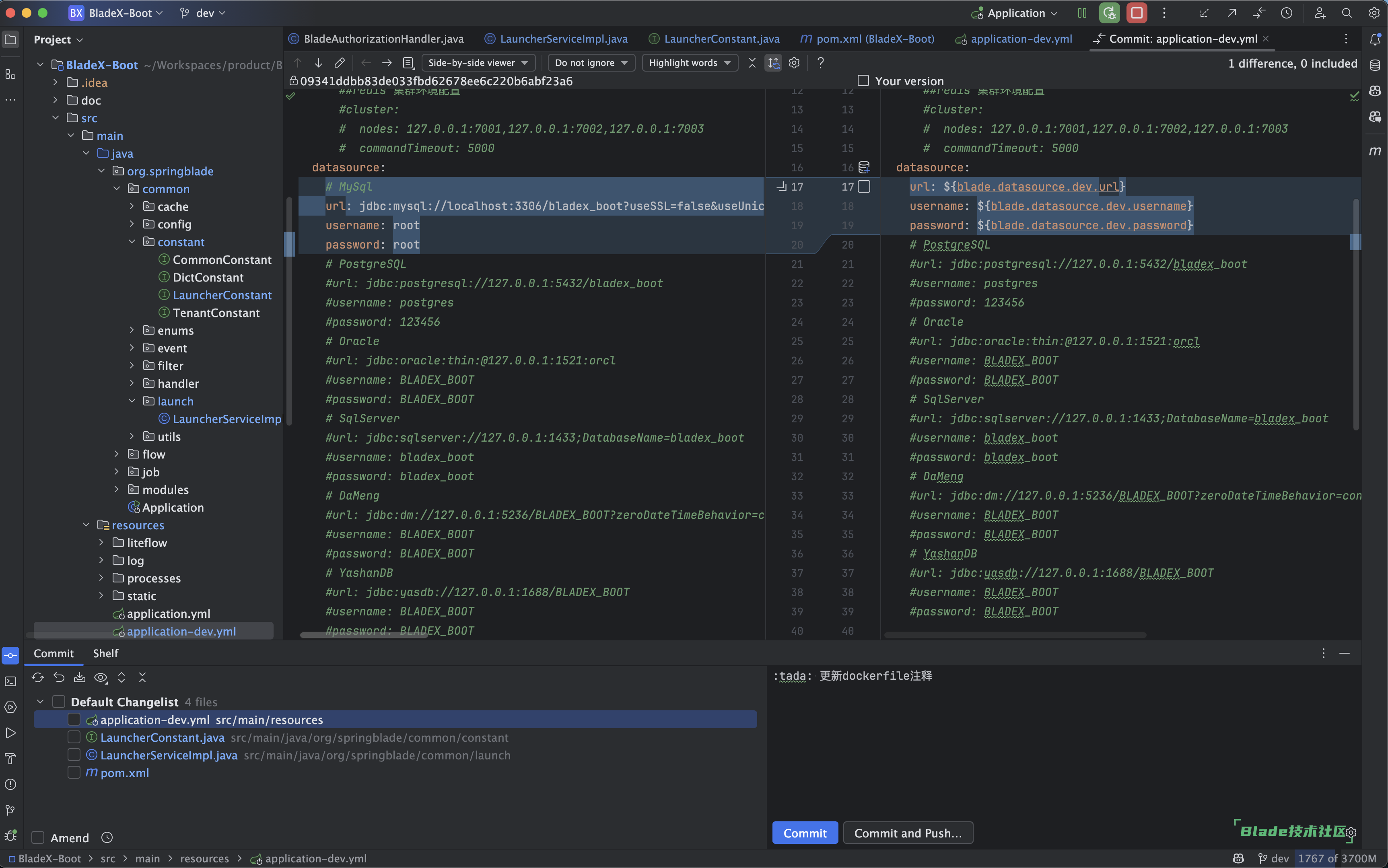The width and height of the screenshot is (1388, 868).
Task: Collapse the resources folder
Action: coord(86,525)
